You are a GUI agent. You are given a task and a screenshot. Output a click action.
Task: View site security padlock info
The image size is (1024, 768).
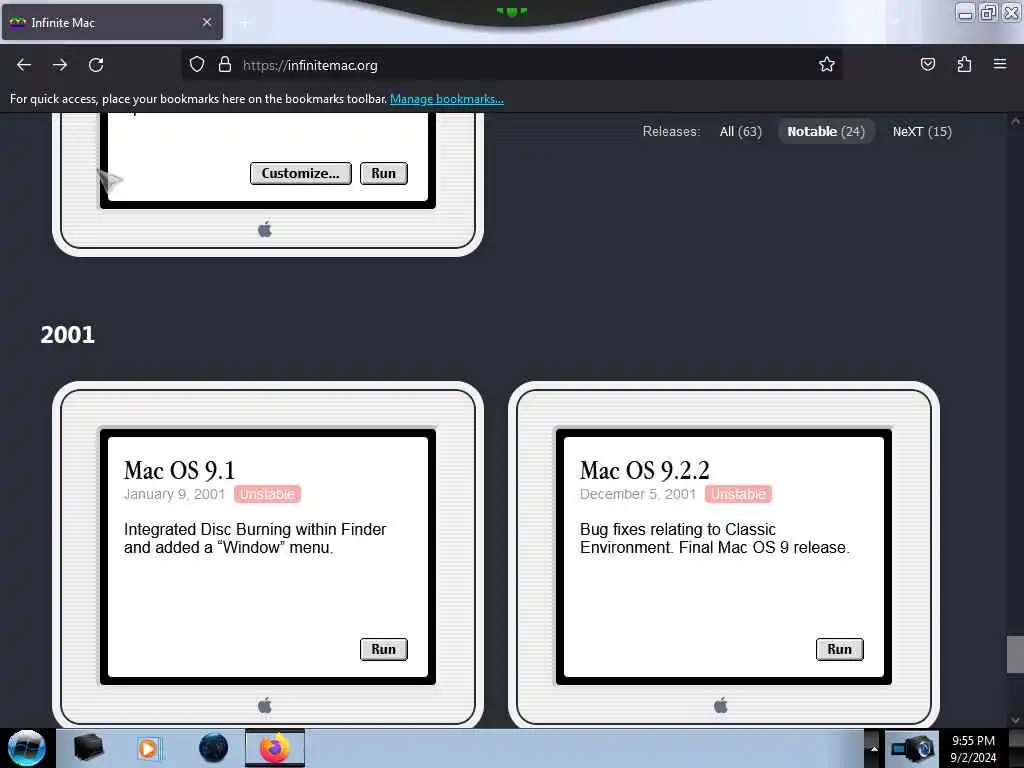225,65
